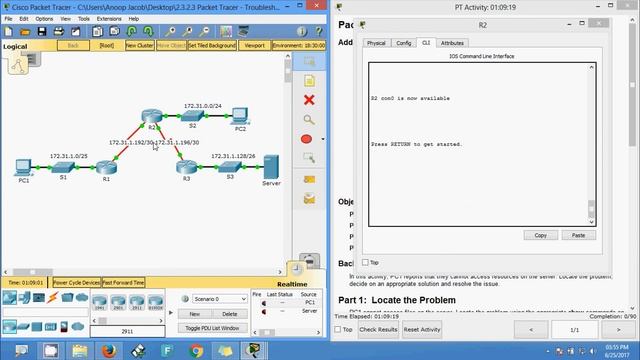Open the Activity Wizard icon
The width and height of the screenshot is (640, 360).
76,31
